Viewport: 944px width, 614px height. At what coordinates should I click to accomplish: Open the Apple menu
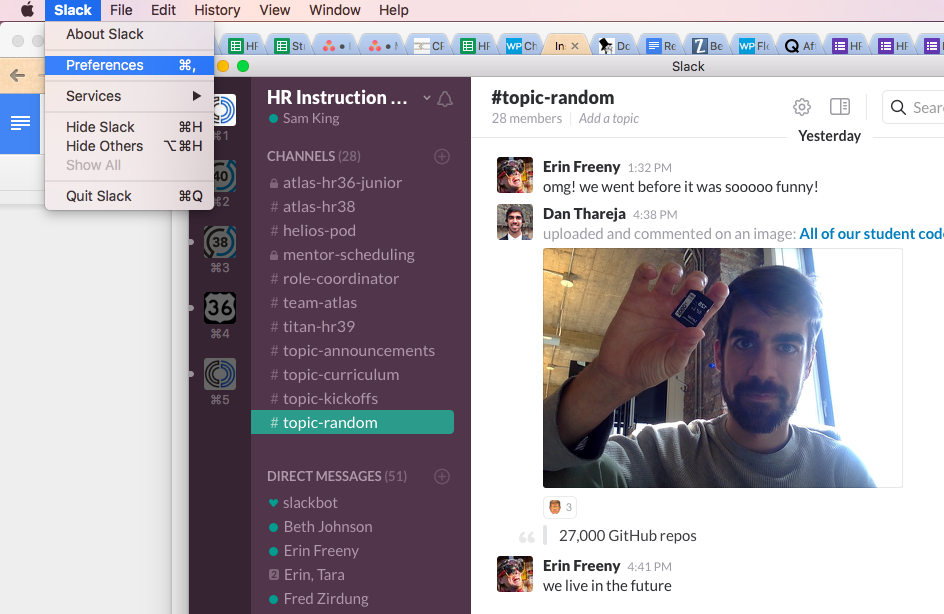point(27,10)
